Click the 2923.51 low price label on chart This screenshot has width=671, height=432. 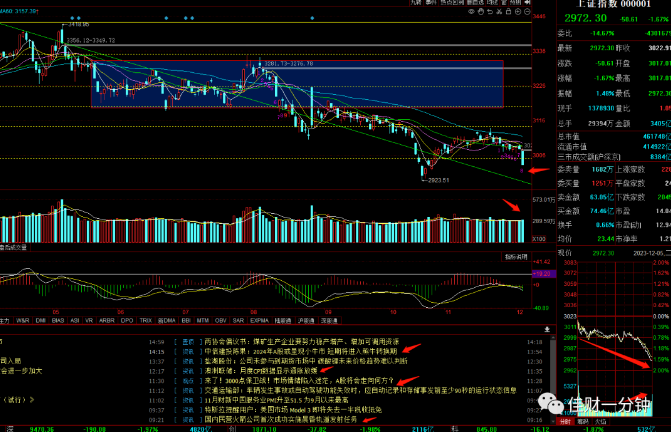coord(438,180)
